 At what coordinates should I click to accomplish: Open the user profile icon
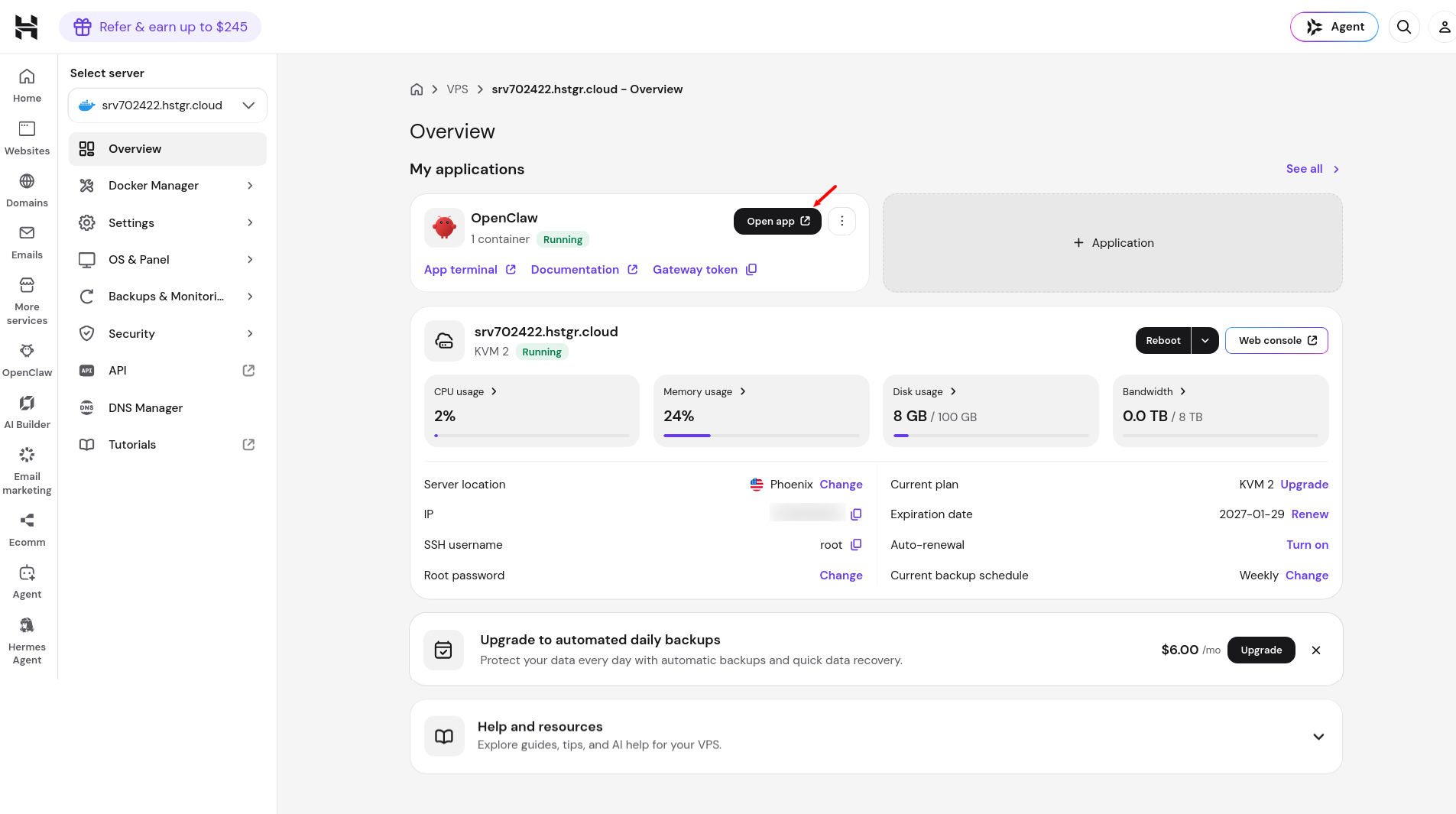[1444, 27]
